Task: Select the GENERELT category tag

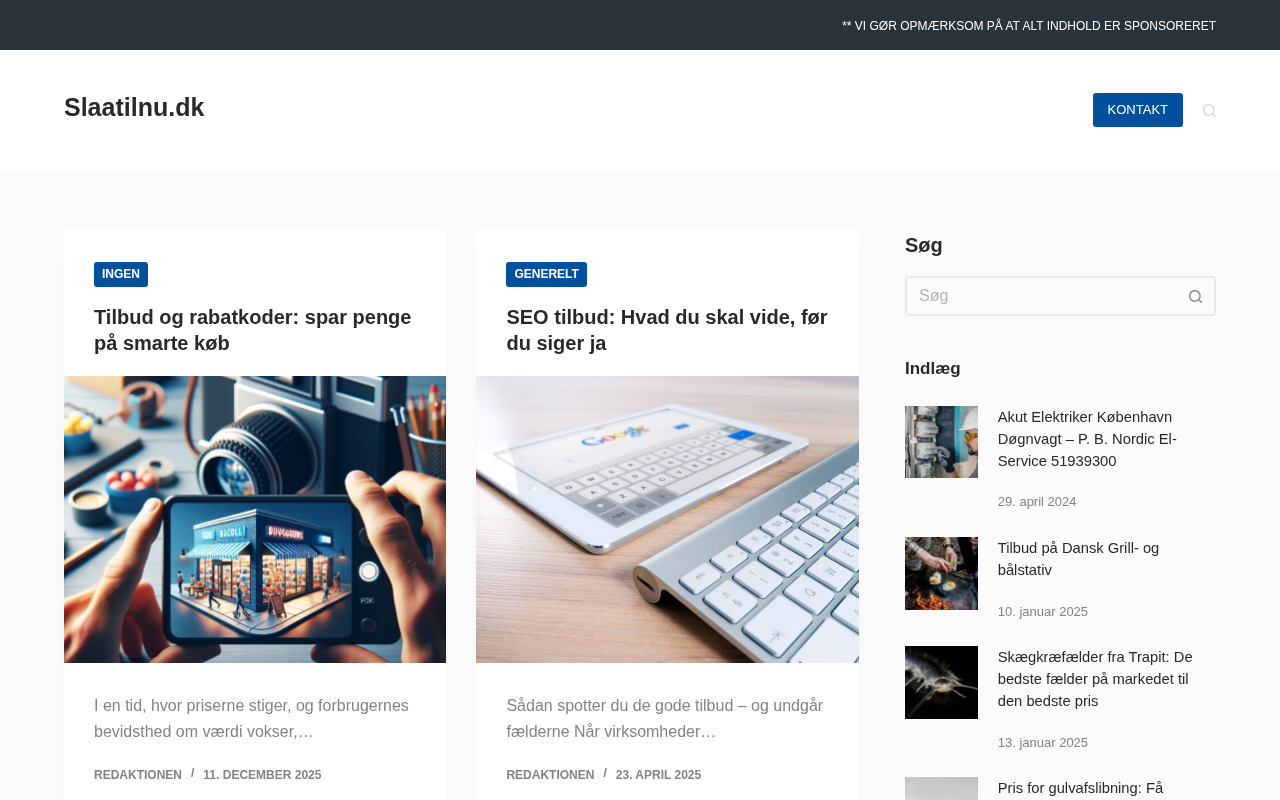Action: [x=546, y=274]
